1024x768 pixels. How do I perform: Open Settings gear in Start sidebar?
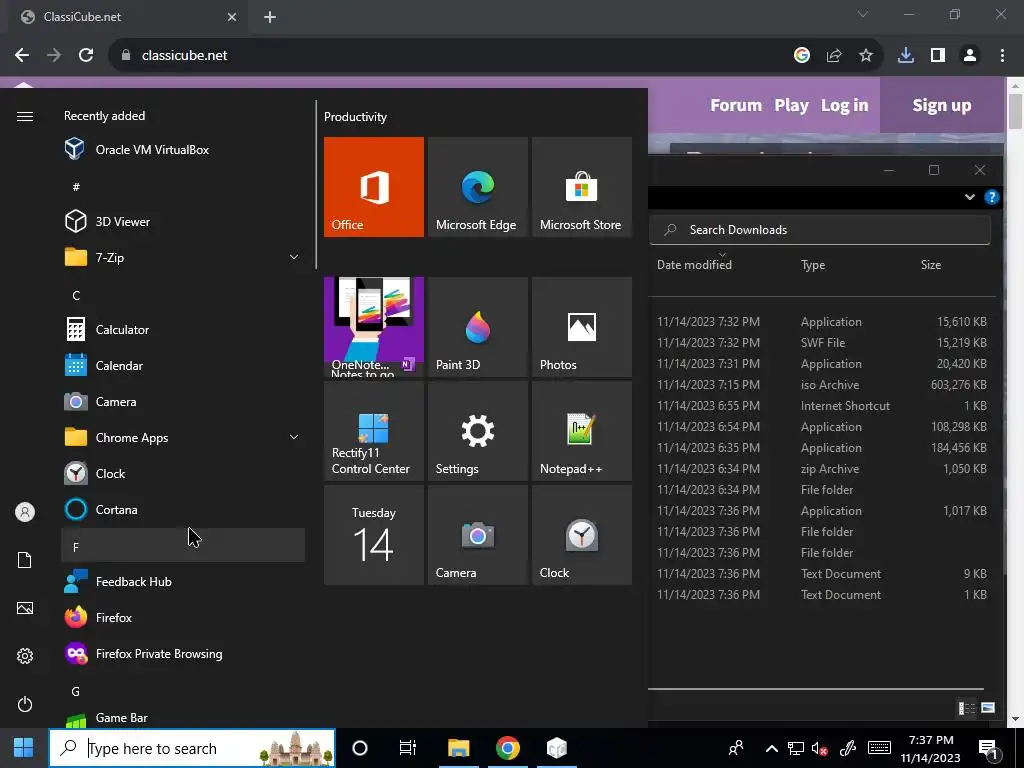[x=25, y=656]
